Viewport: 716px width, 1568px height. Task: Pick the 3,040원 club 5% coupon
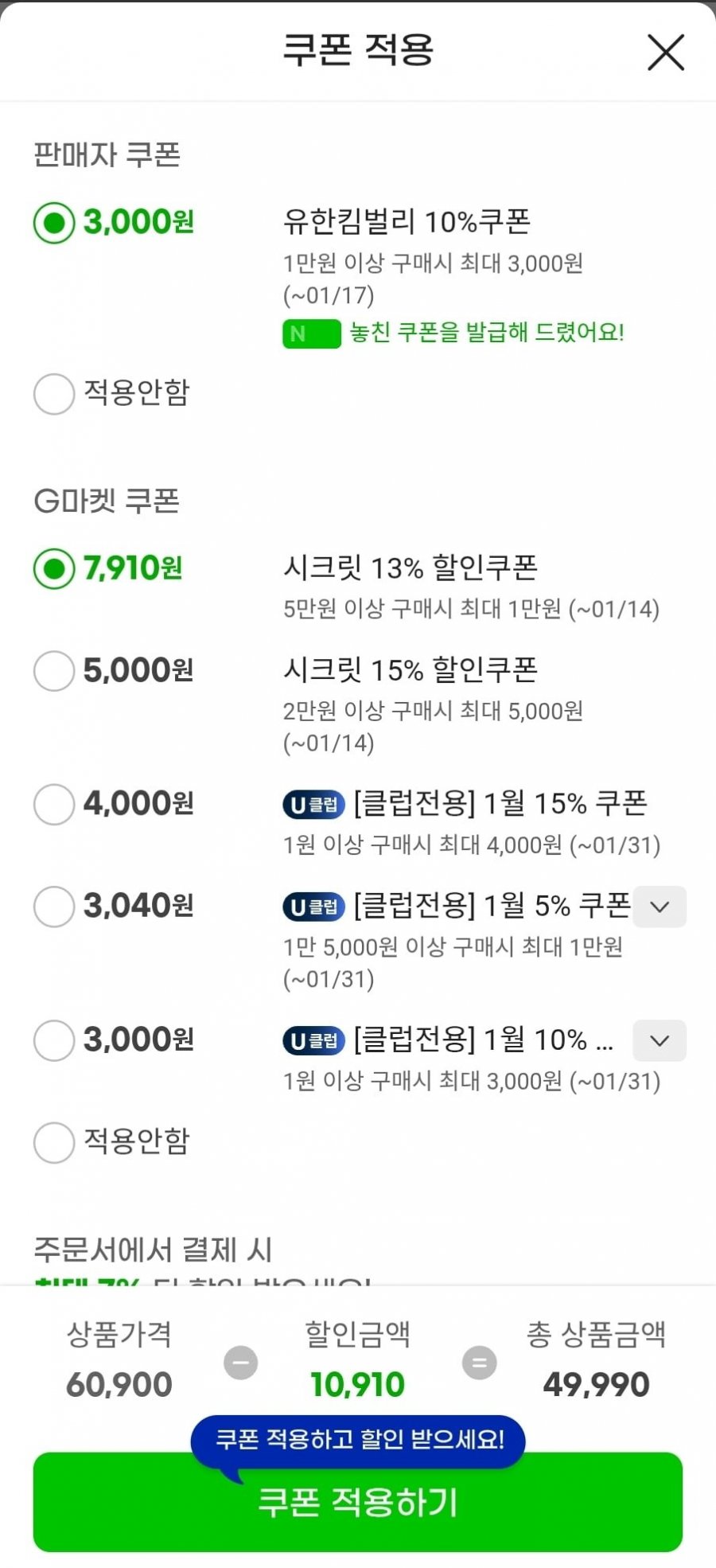[x=54, y=907]
